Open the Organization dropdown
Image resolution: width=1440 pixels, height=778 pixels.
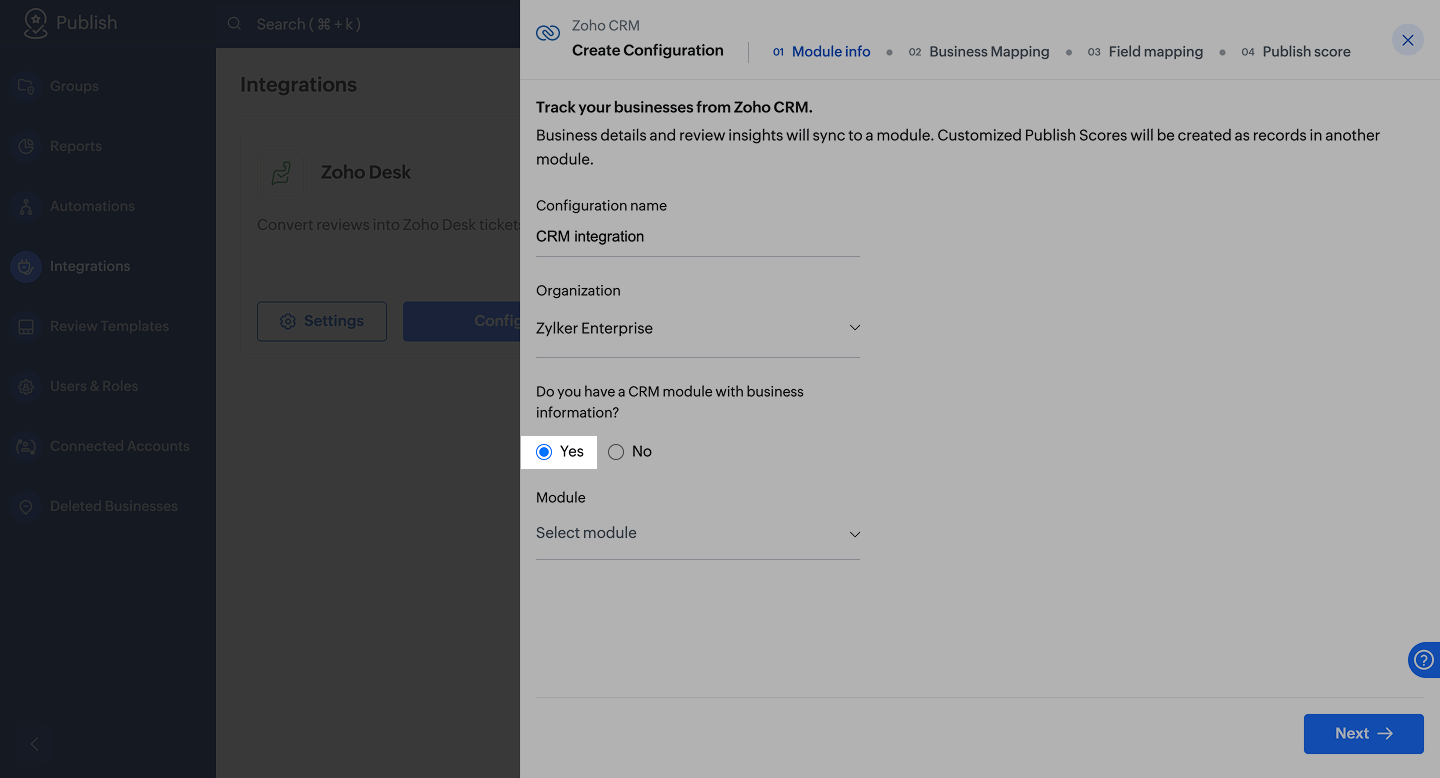tap(698, 328)
